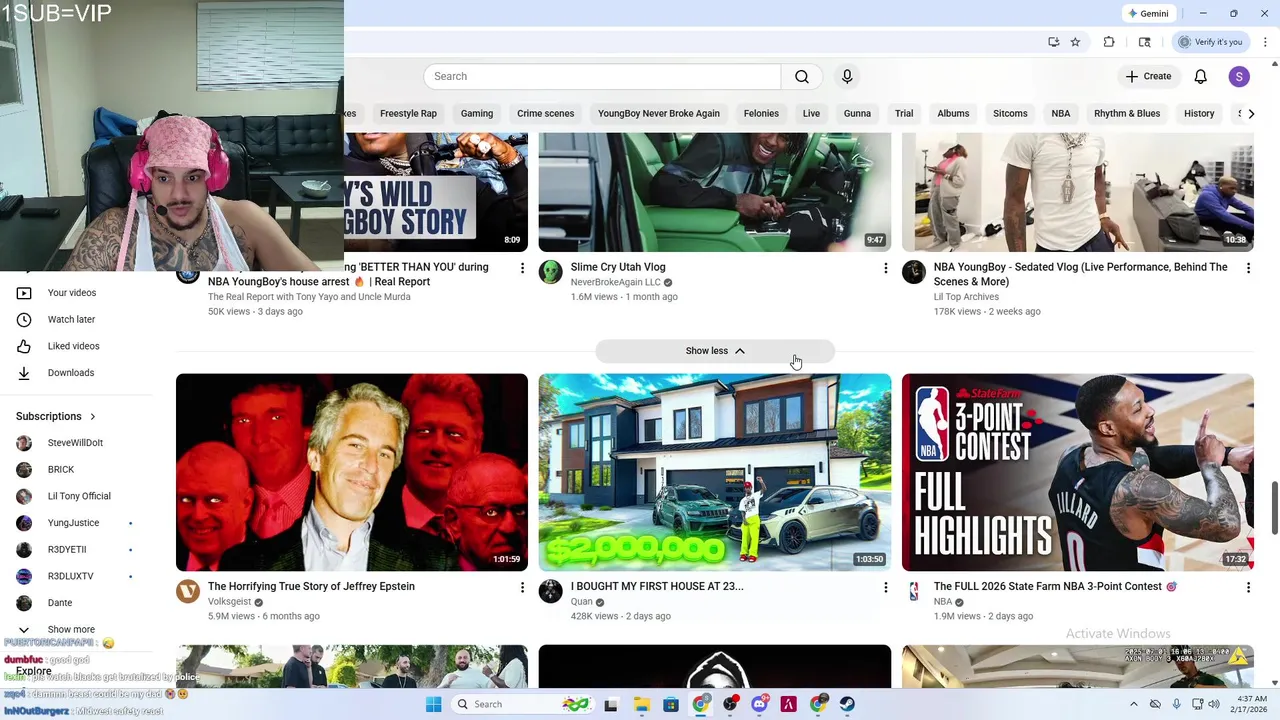Open Steam from the Windows taskbar
Screen dimensions: 1280x720
pyautogui.click(x=847, y=704)
